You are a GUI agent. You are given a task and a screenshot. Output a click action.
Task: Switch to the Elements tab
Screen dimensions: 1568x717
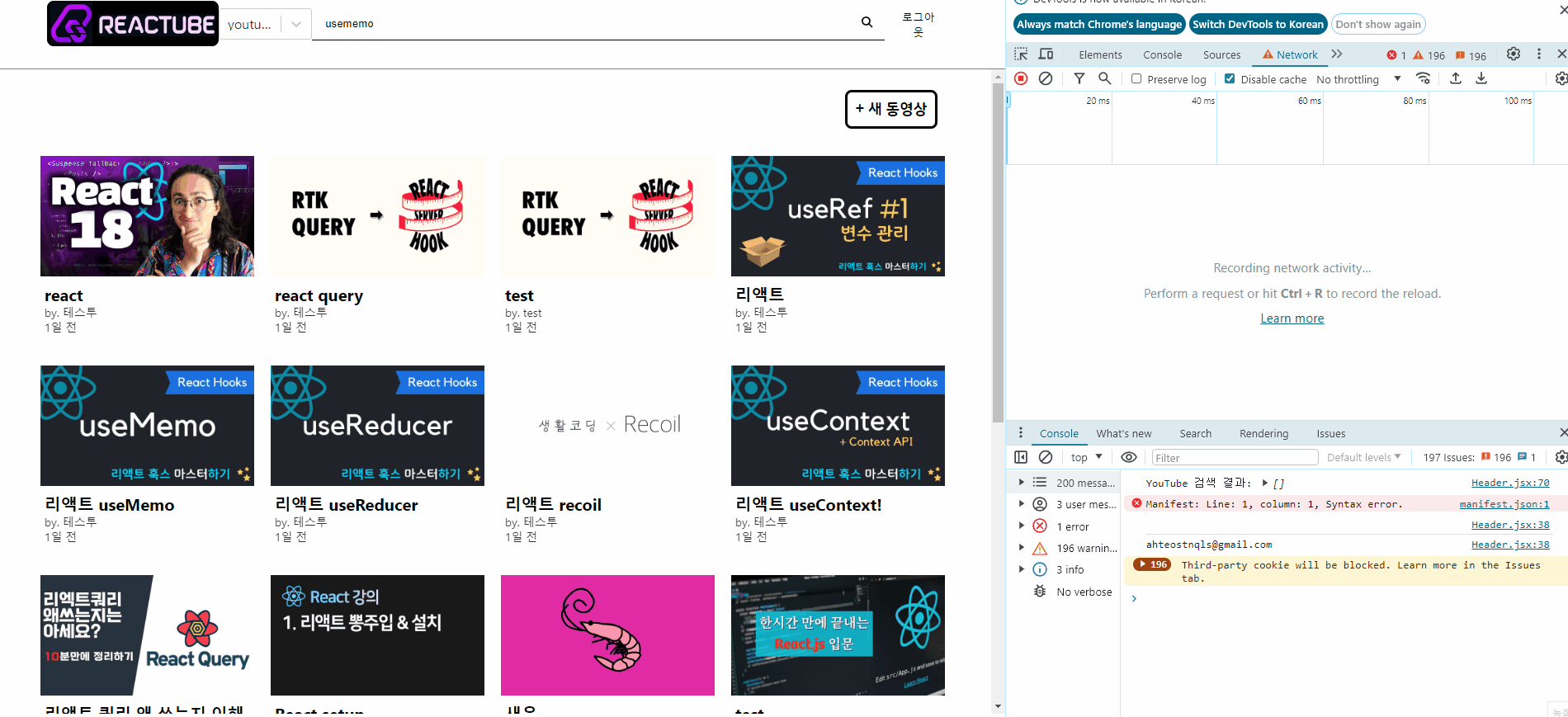pos(1100,55)
